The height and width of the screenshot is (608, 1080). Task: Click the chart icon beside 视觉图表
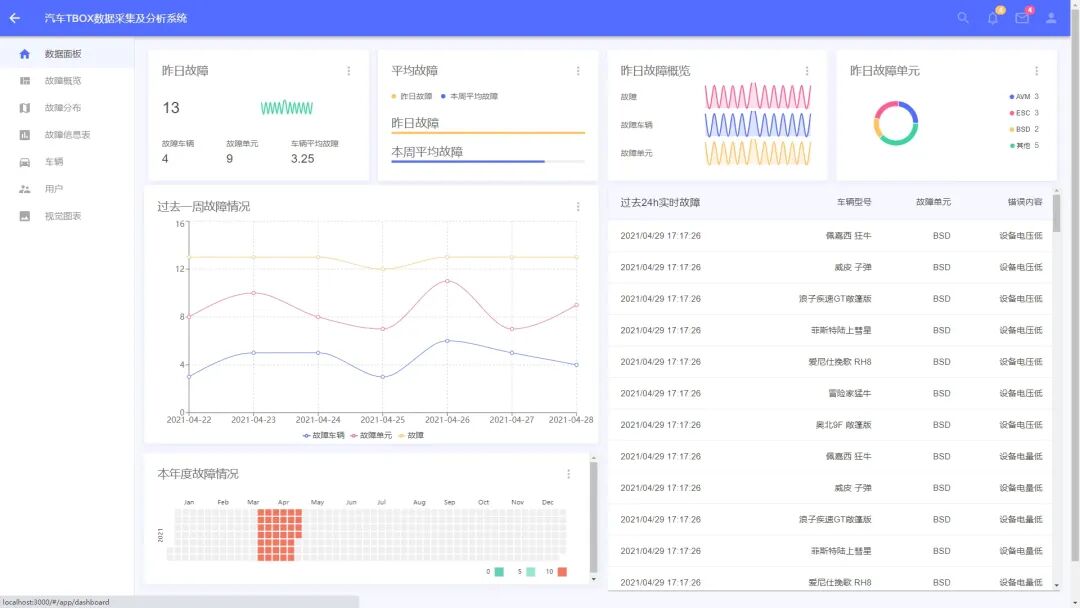point(26,215)
